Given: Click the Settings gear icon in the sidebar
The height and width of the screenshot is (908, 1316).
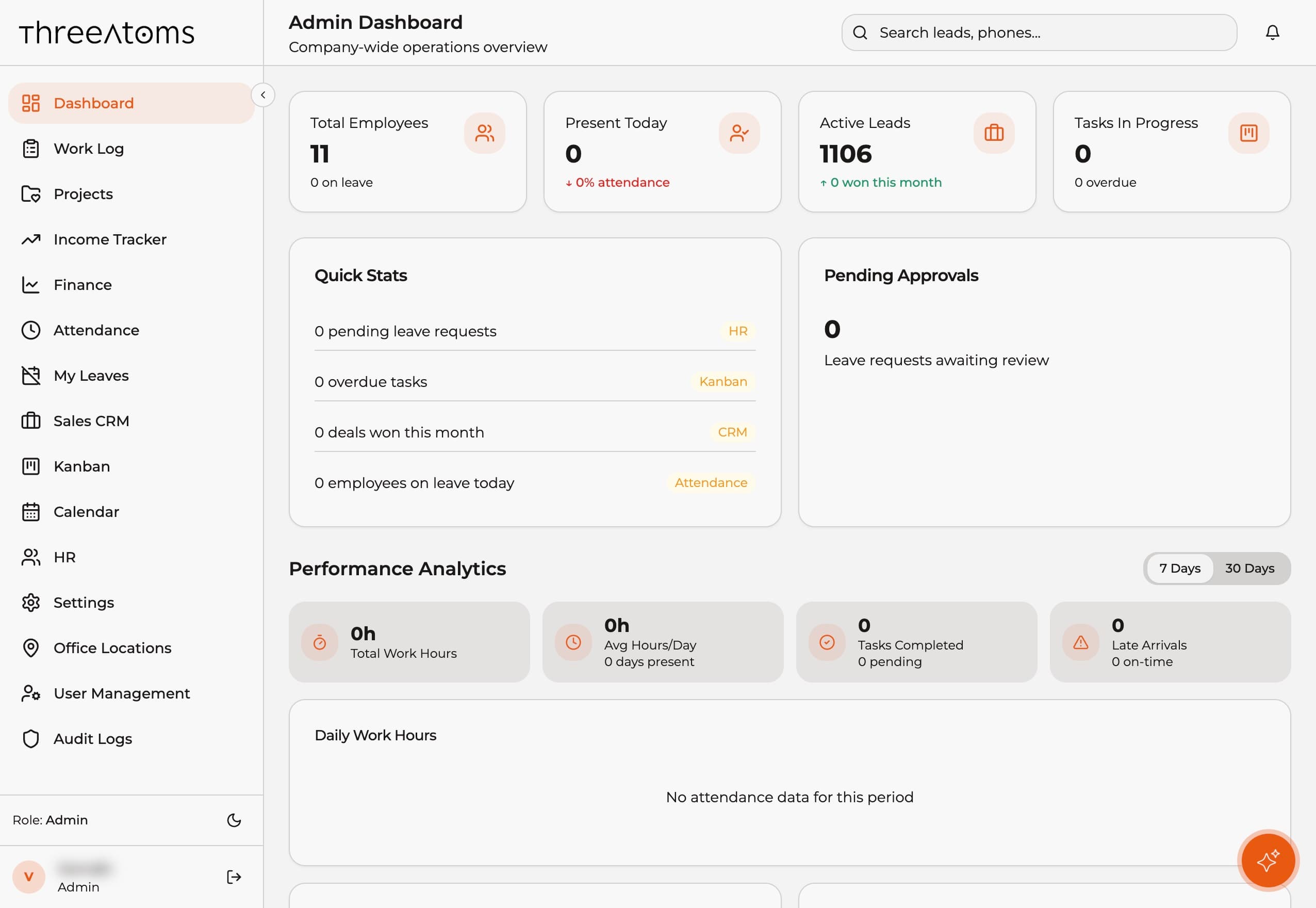Looking at the screenshot, I should point(31,603).
